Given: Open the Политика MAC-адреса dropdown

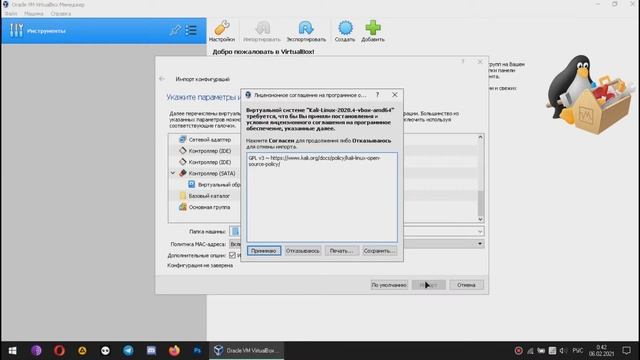Looking at the screenshot, I should tap(480, 244).
